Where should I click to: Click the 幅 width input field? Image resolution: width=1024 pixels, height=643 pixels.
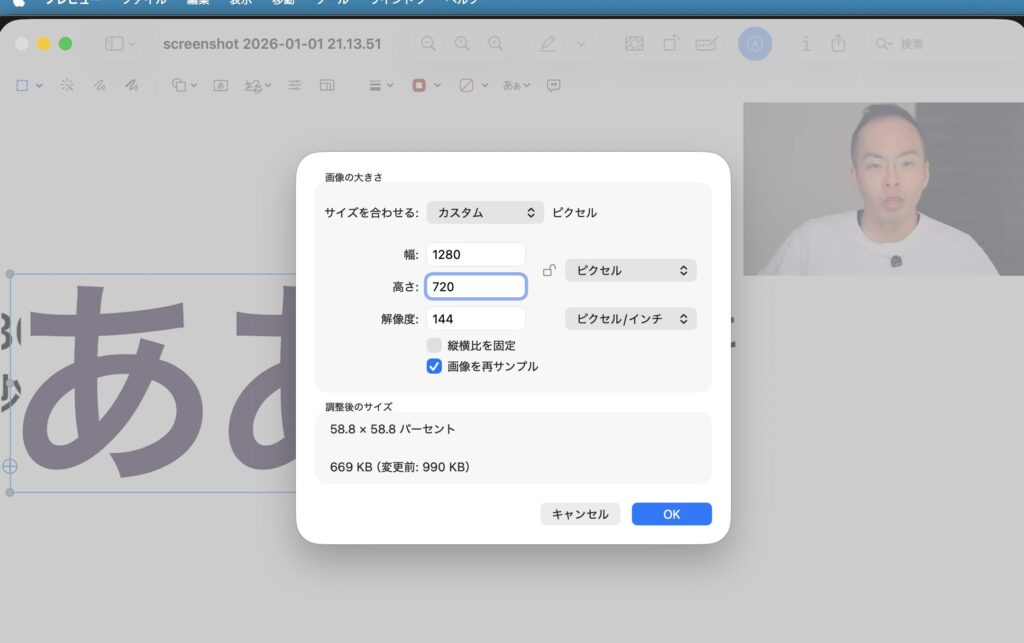[x=475, y=254]
